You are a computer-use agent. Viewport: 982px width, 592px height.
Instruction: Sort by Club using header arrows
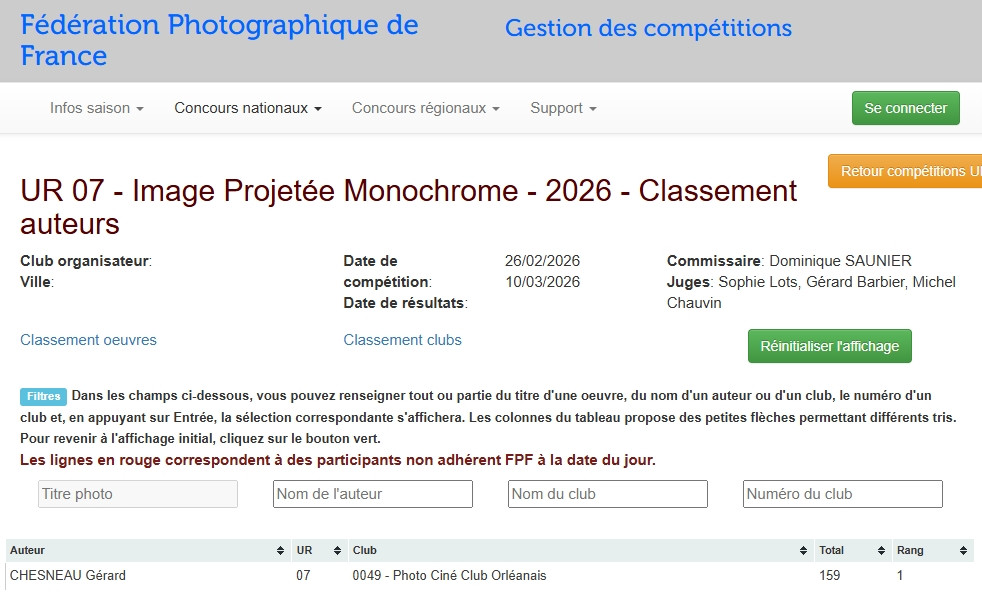(804, 551)
